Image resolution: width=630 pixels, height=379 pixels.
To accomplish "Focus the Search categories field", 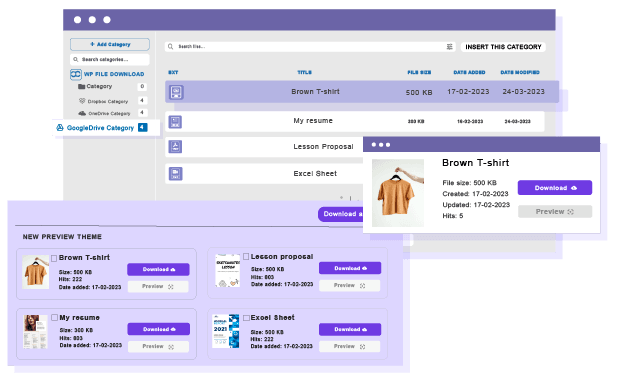I will coord(110,59).
